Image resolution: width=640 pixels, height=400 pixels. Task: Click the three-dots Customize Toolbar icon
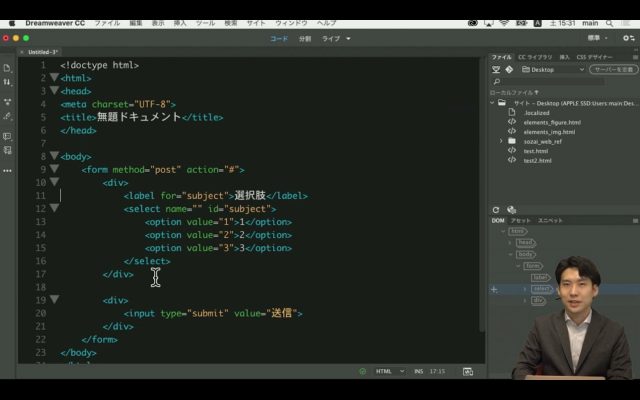click(7, 171)
